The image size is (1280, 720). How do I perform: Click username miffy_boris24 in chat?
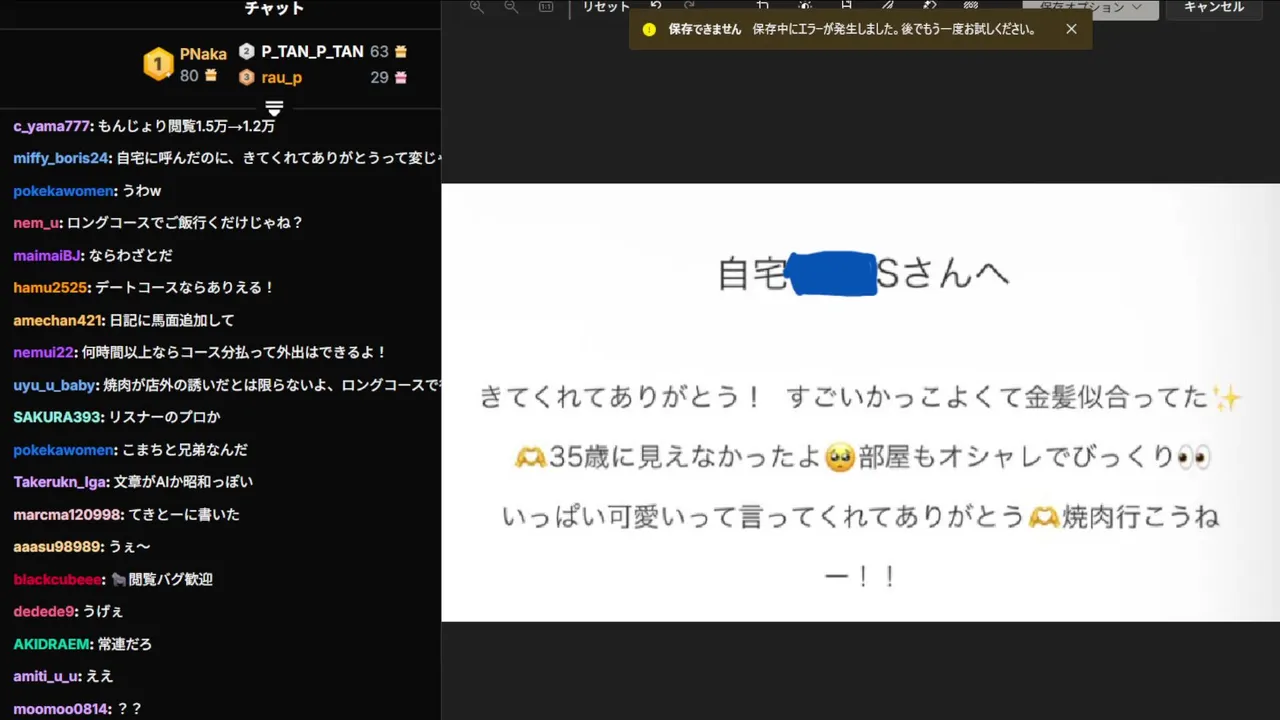pyautogui.click(x=60, y=158)
